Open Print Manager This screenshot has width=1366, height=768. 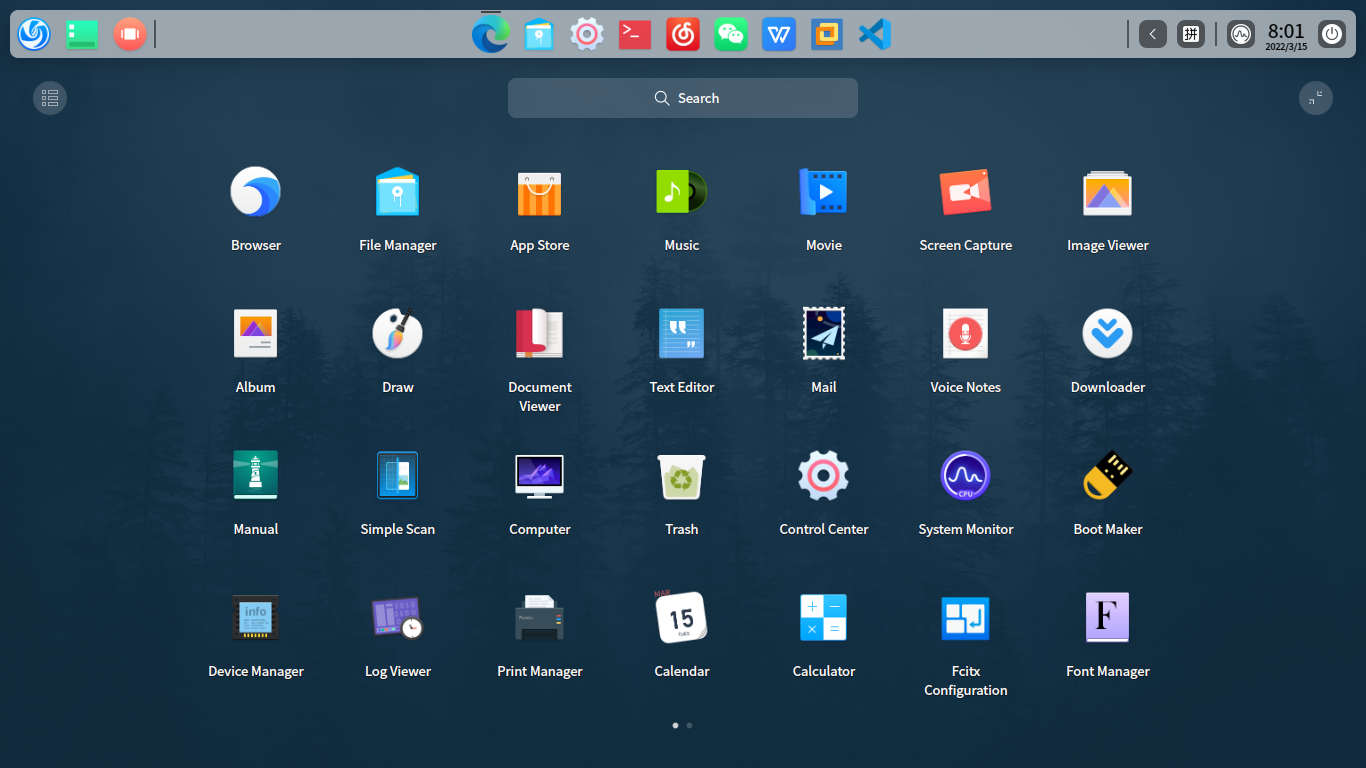540,618
